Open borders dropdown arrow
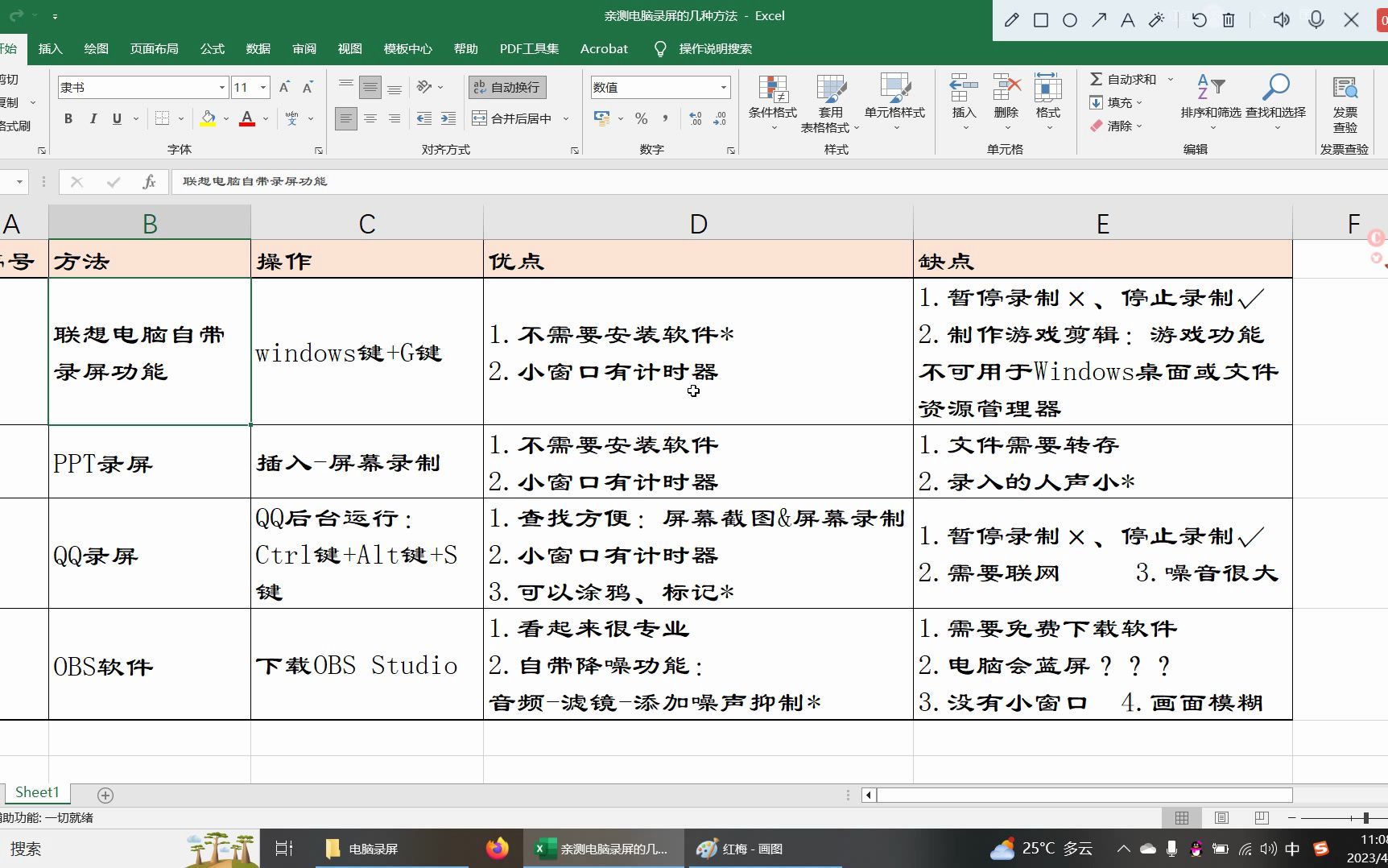The height and width of the screenshot is (868, 1388). pyautogui.click(x=181, y=118)
